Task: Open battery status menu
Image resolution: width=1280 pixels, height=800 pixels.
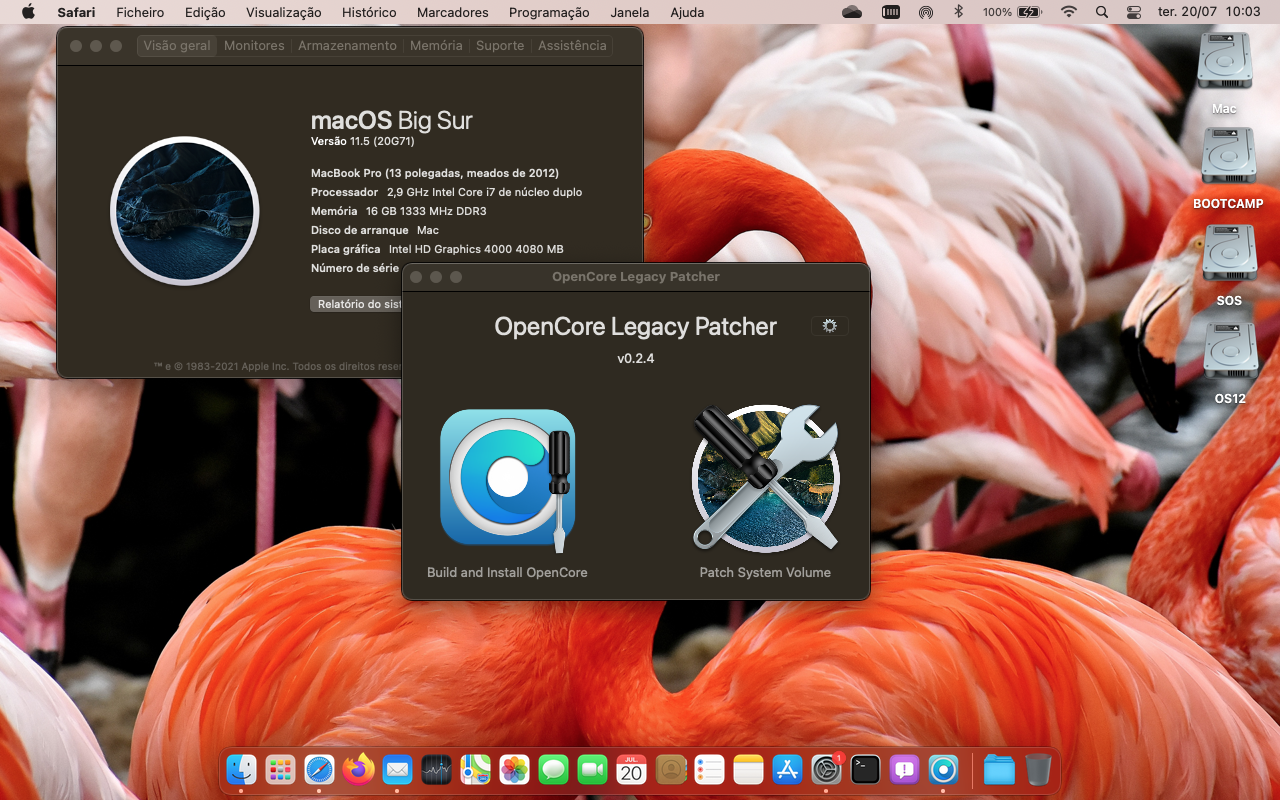Action: [x=1012, y=12]
